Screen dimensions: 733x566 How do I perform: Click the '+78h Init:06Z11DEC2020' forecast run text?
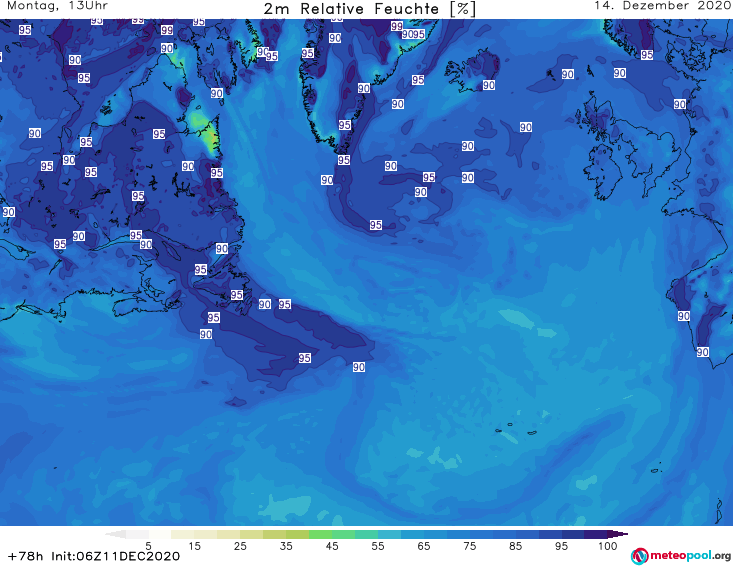[x=94, y=556]
